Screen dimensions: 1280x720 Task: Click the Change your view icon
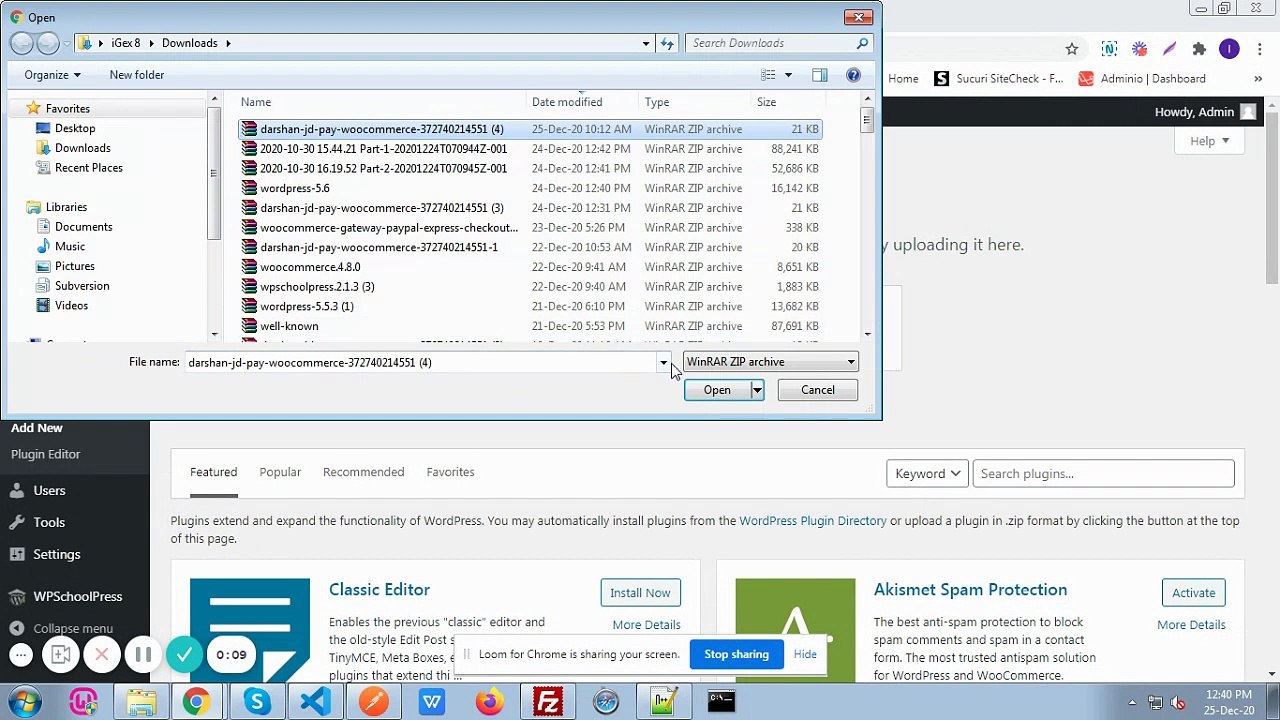(x=768, y=75)
